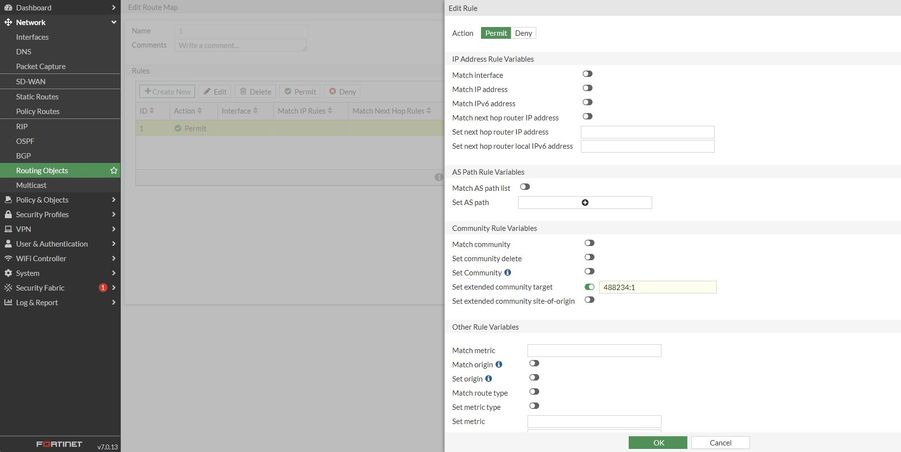Toggle Set metric type switch
The width and height of the screenshot is (901, 452).
coord(534,405)
